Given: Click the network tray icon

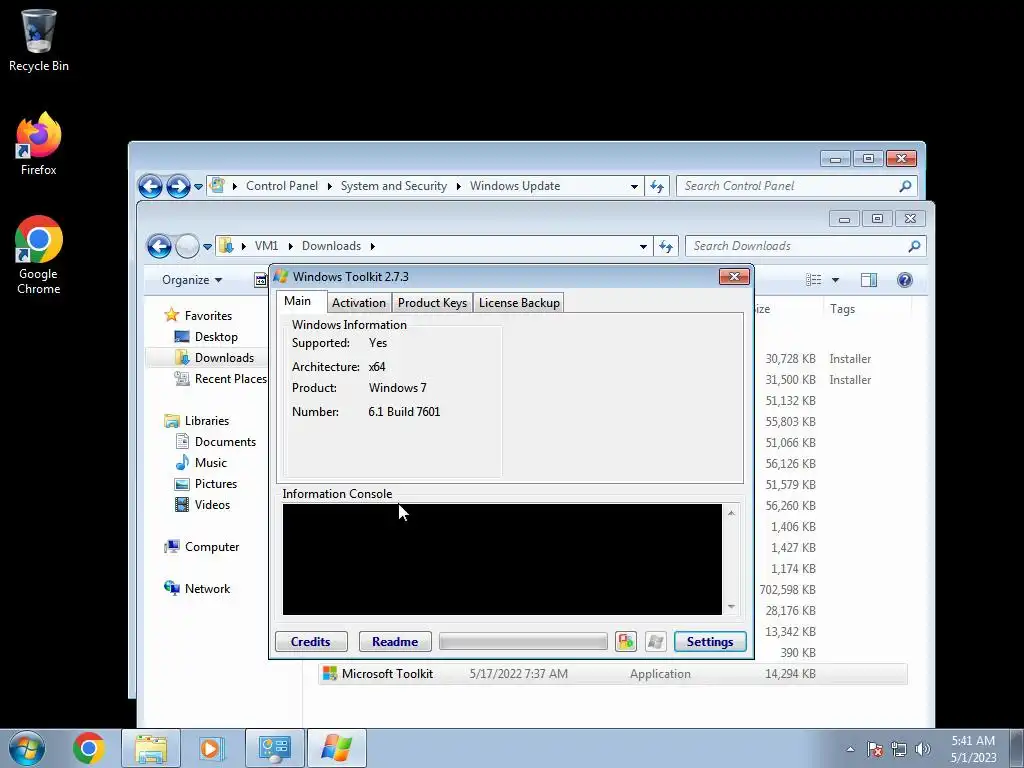Looking at the screenshot, I should [899, 749].
